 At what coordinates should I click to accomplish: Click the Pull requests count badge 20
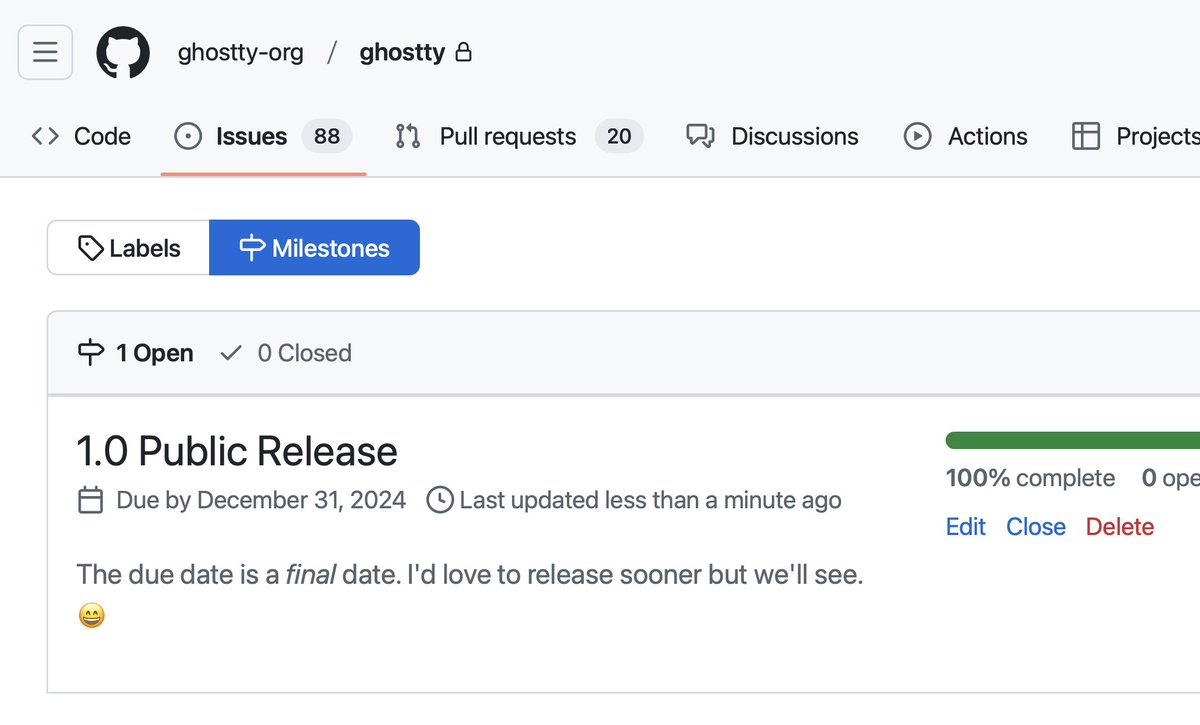click(x=619, y=136)
